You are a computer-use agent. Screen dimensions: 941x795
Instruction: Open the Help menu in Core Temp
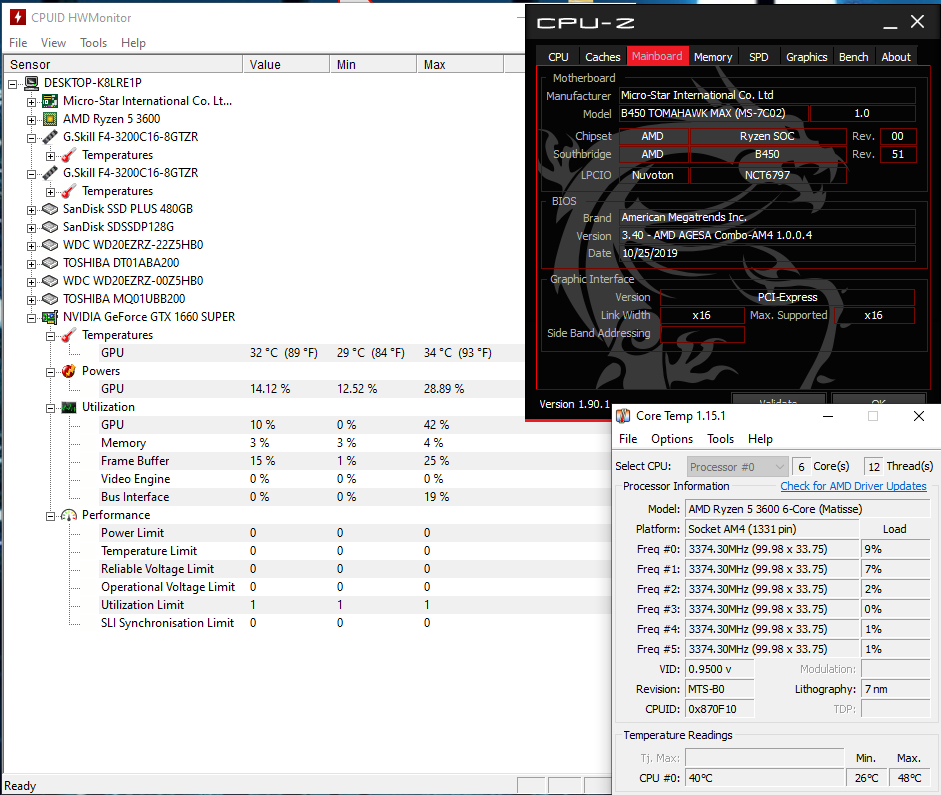point(760,439)
